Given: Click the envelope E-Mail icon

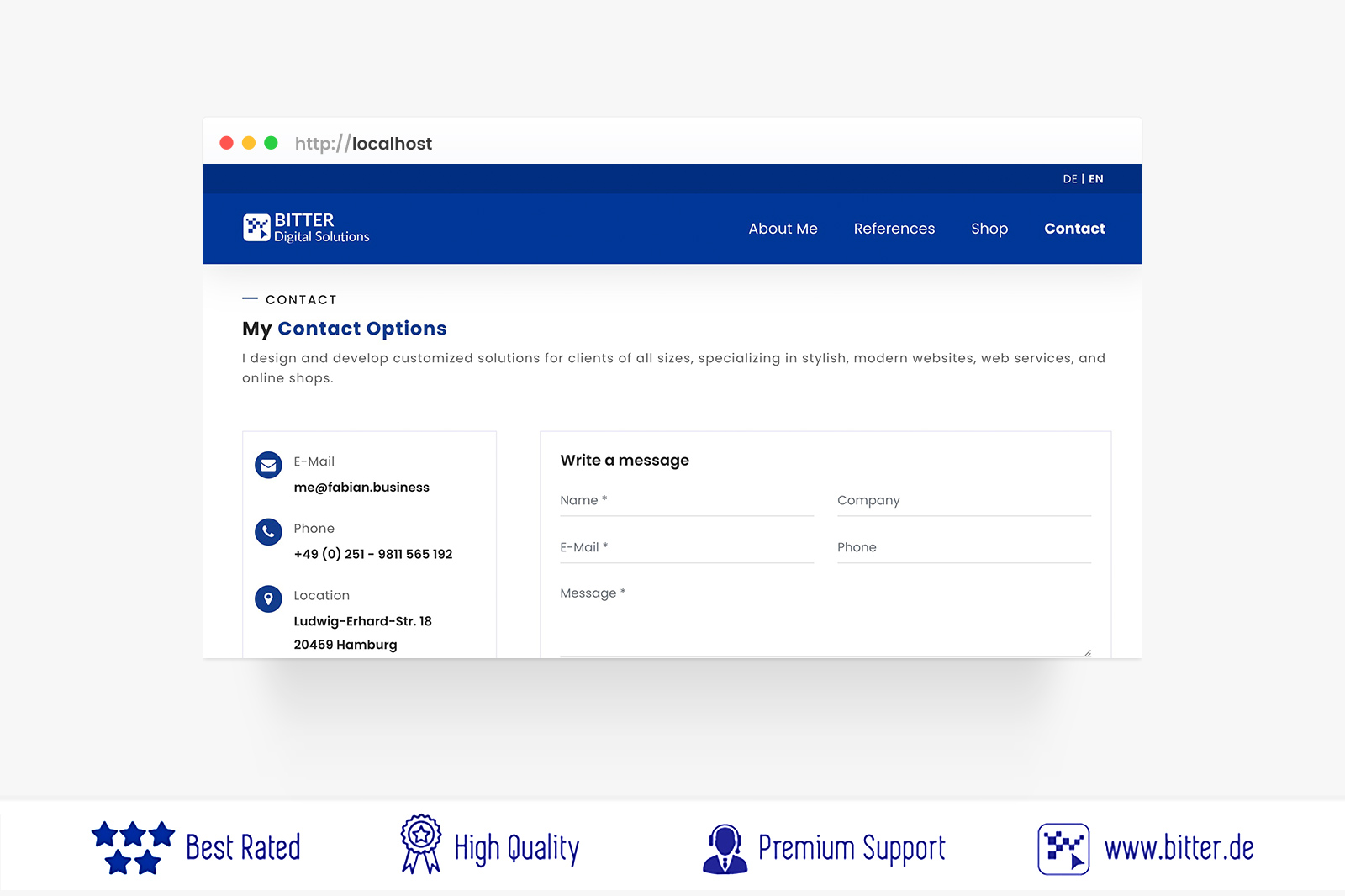Looking at the screenshot, I should [268, 464].
